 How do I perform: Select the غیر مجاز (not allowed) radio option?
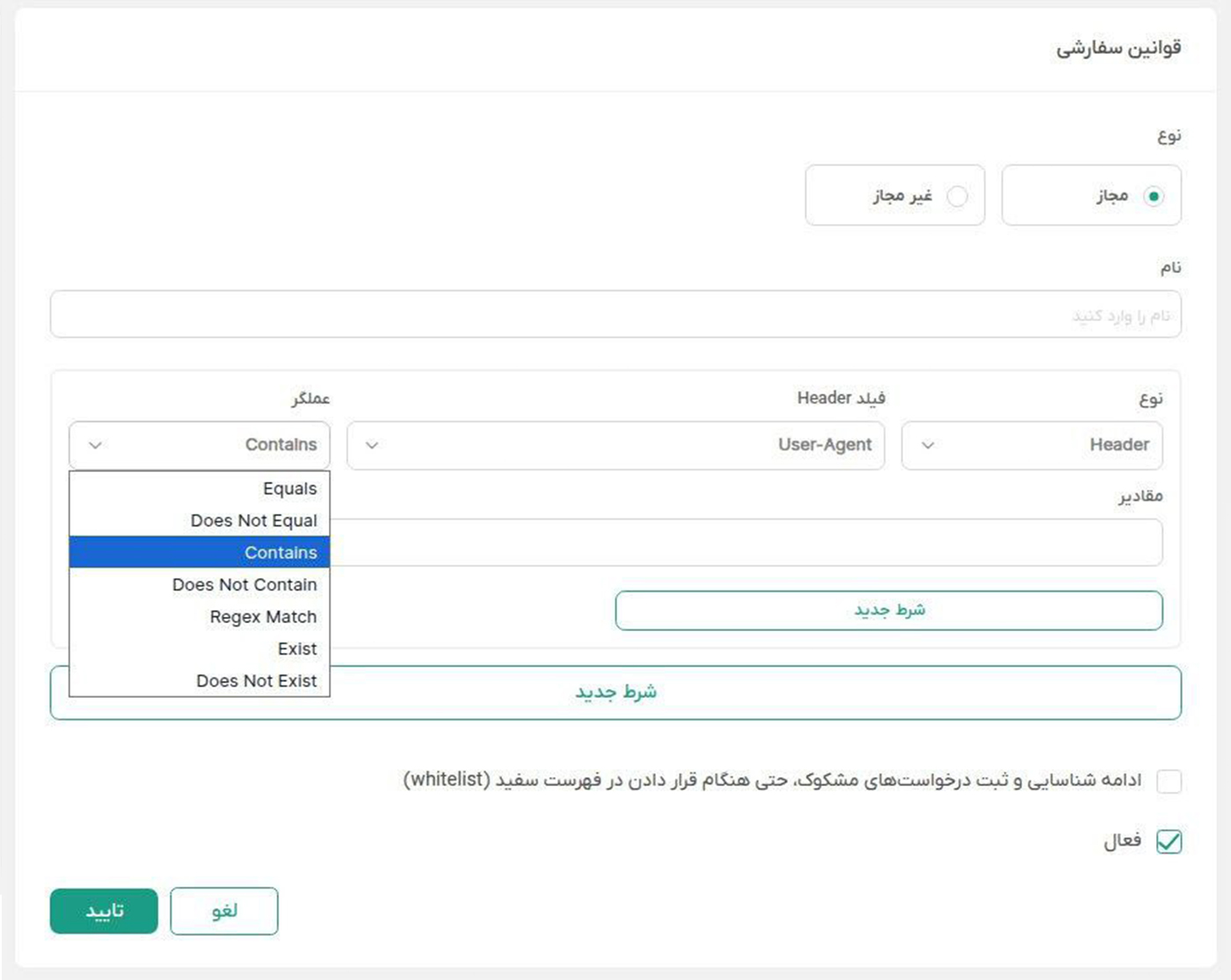click(x=957, y=196)
